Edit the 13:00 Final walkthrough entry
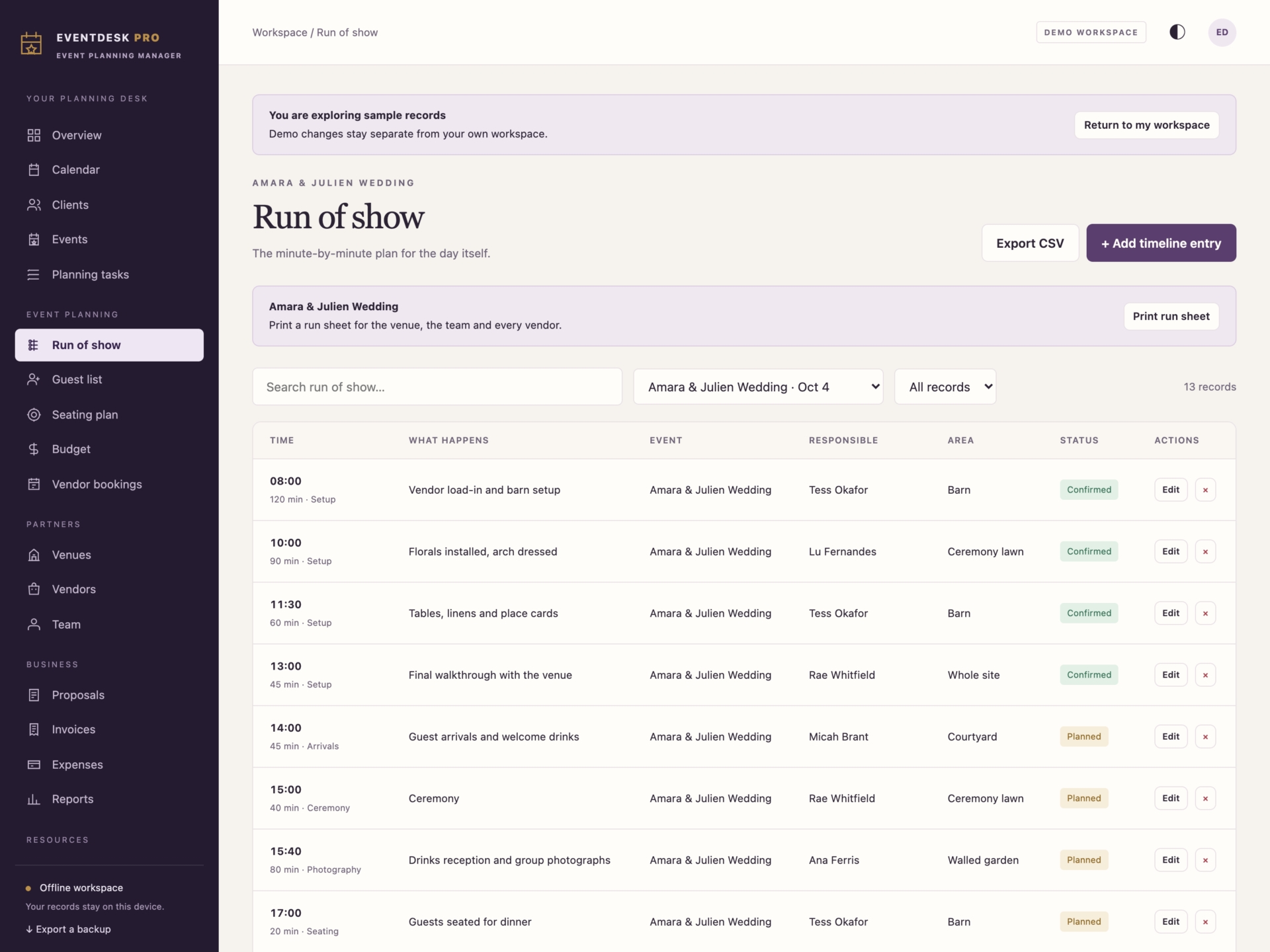This screenshot has height=952, width=1270. 1171,675
